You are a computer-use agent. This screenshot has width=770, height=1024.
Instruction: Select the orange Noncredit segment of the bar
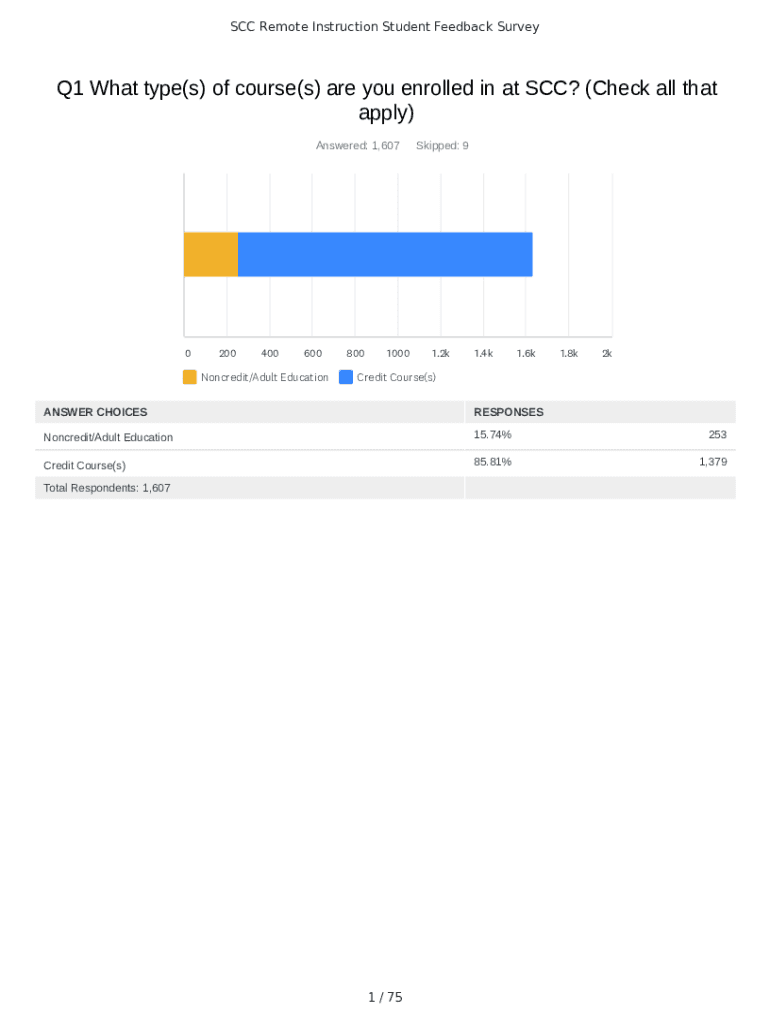pos(211,255)
